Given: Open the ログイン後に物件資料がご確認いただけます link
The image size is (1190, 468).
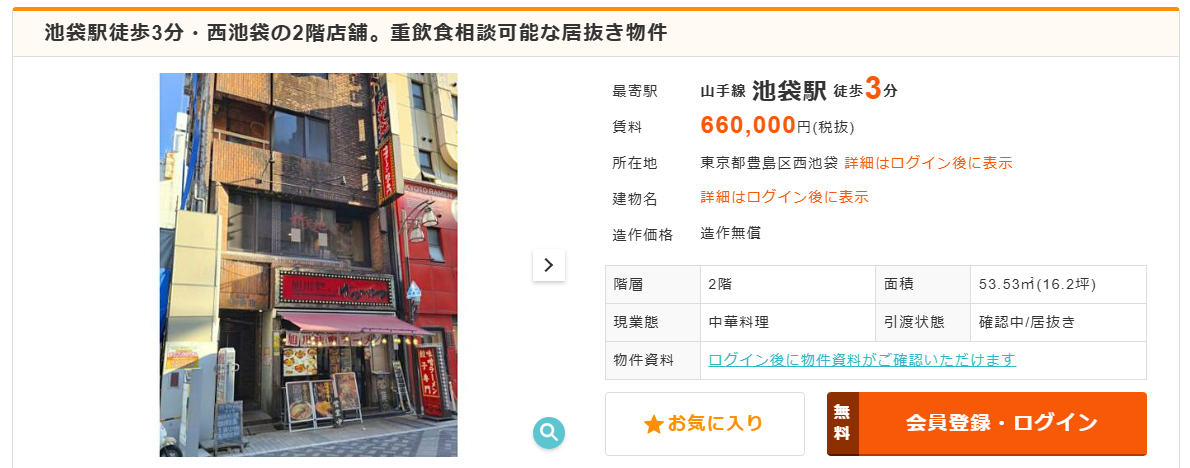Looking at the screenshot, I should 862,360.
